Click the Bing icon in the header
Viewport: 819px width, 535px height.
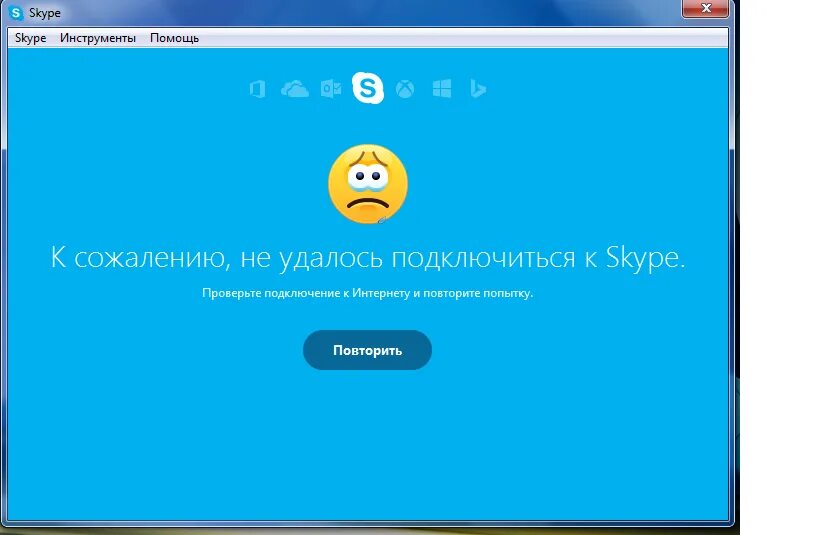pyautogui.click(x=478, y=89)
